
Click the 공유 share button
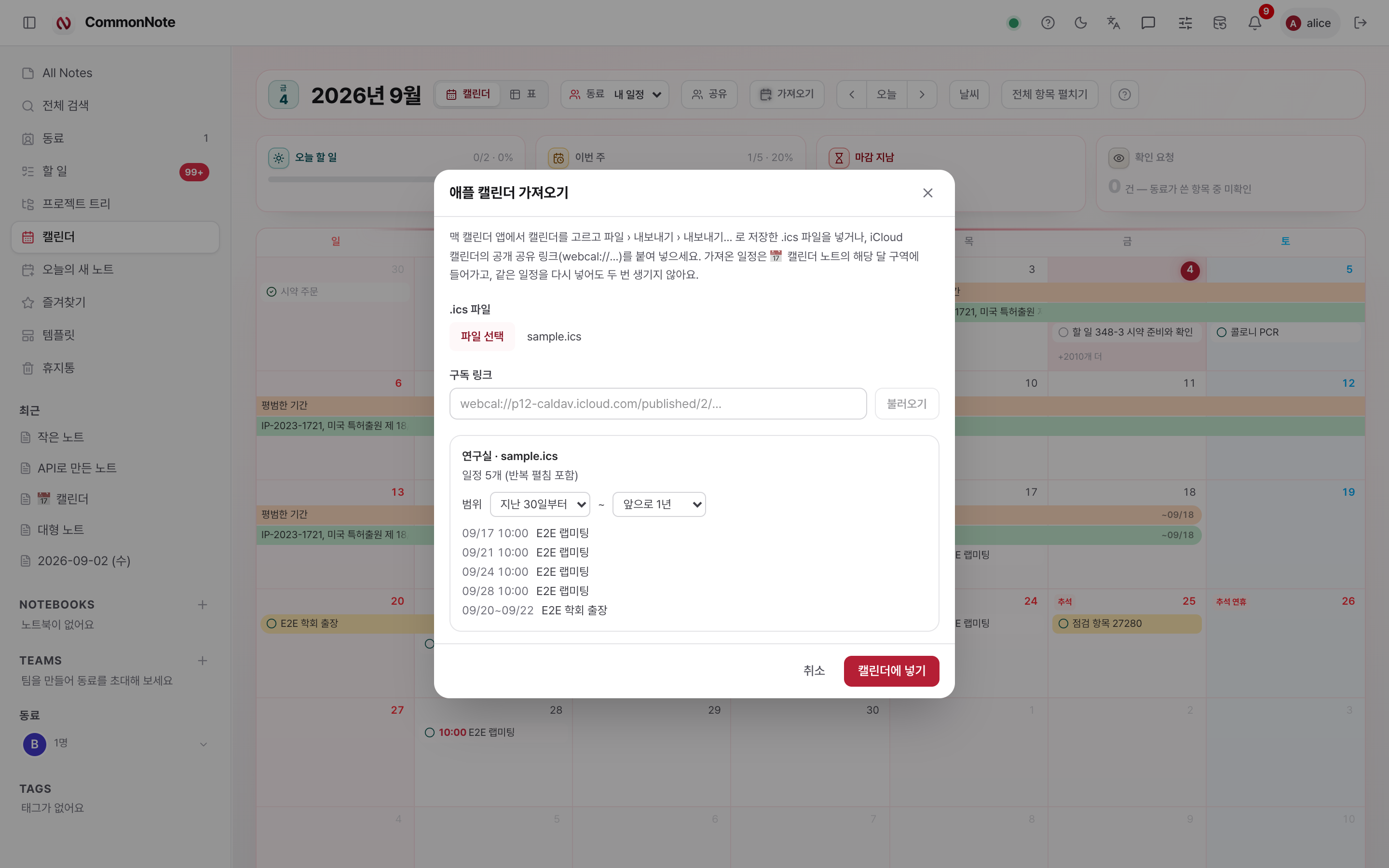click(709, 94)
